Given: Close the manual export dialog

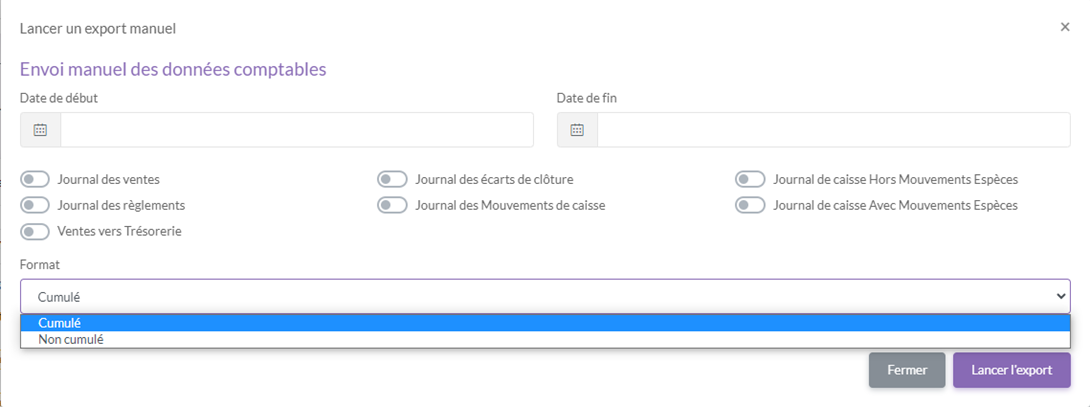Looking at the screenshot, I should pos(1065,27).
